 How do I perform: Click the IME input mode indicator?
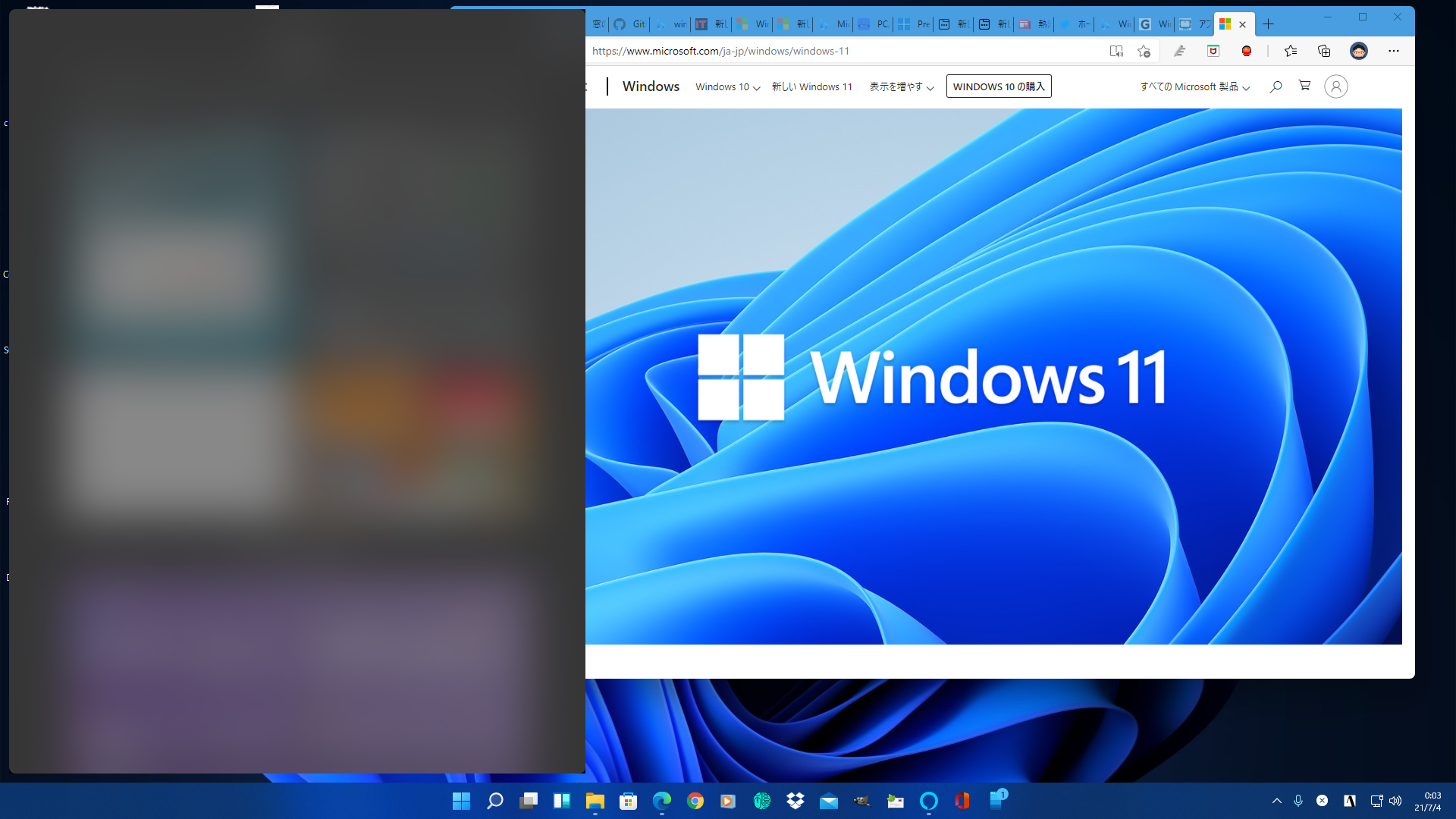[1350, 801]
